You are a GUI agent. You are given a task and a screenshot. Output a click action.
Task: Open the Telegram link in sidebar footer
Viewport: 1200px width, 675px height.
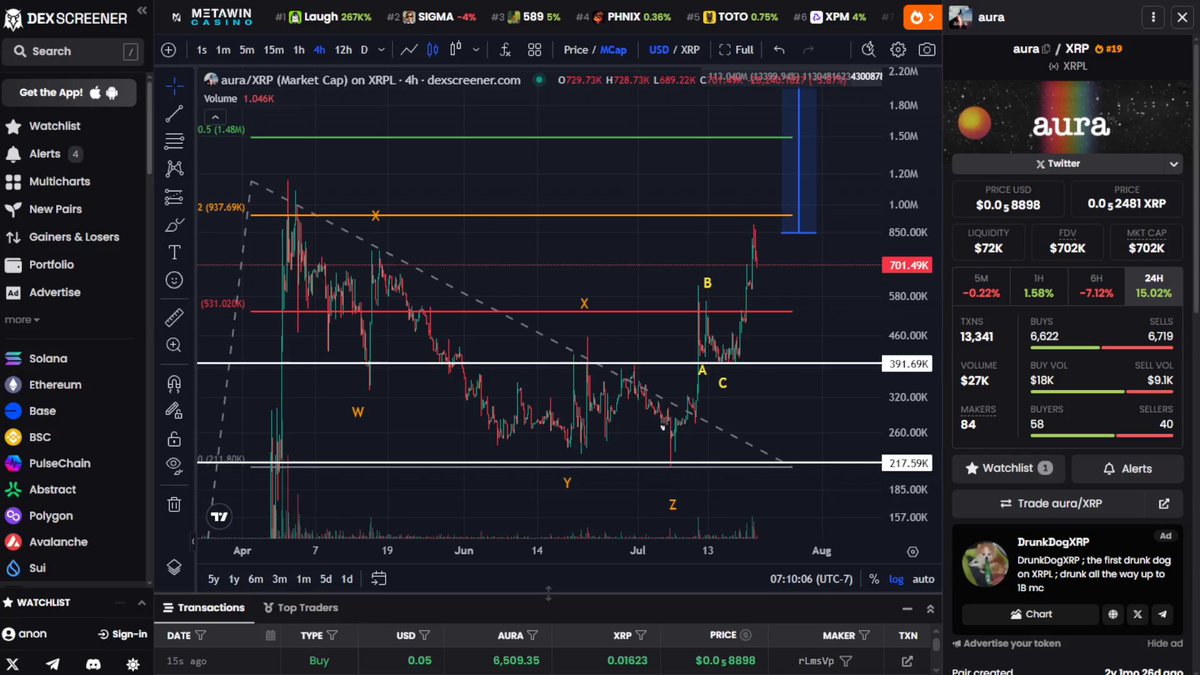(x=53, y=664)
